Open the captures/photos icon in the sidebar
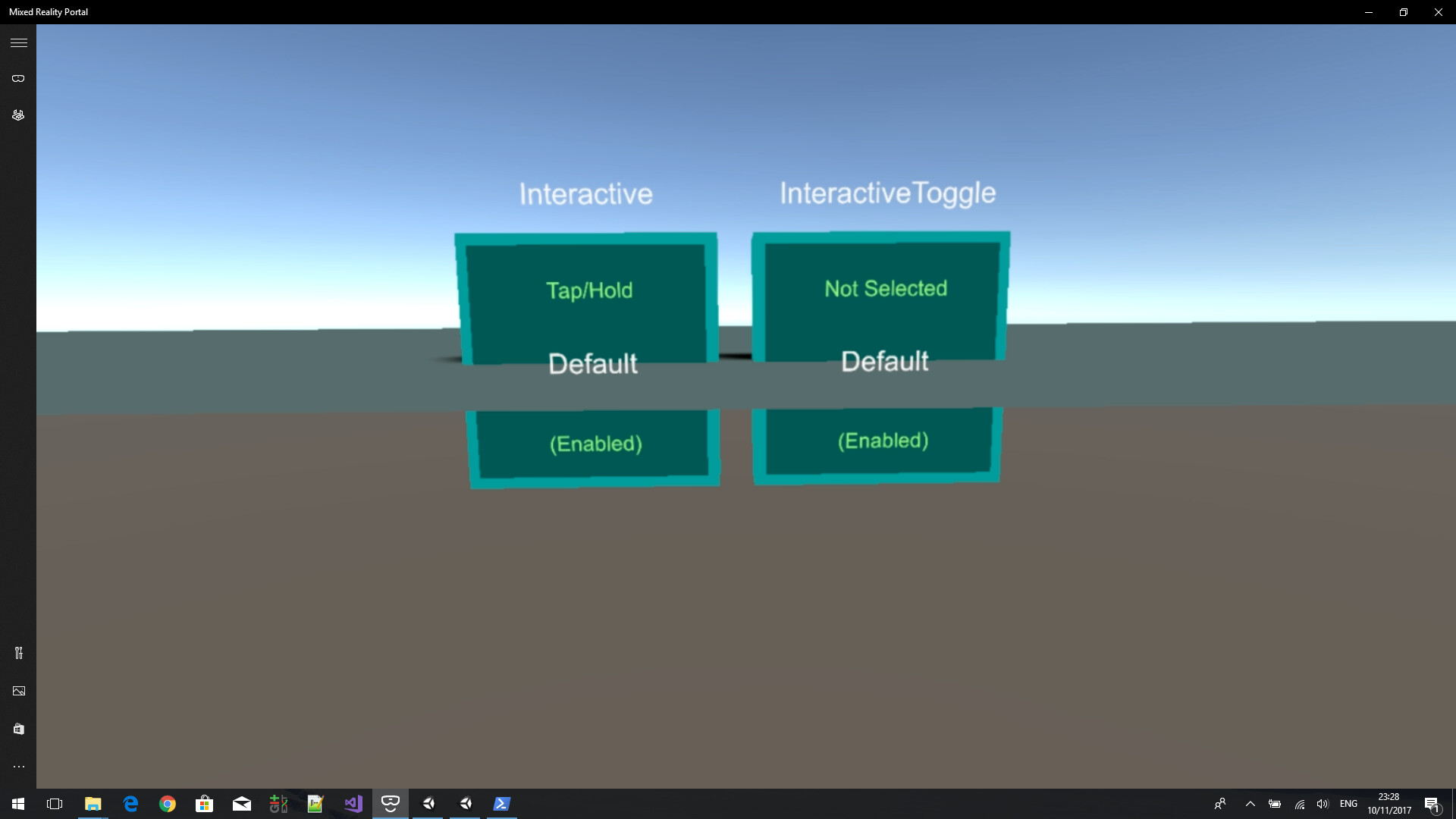This screenshot has width=1456, height=819. [x=18, y=691]
